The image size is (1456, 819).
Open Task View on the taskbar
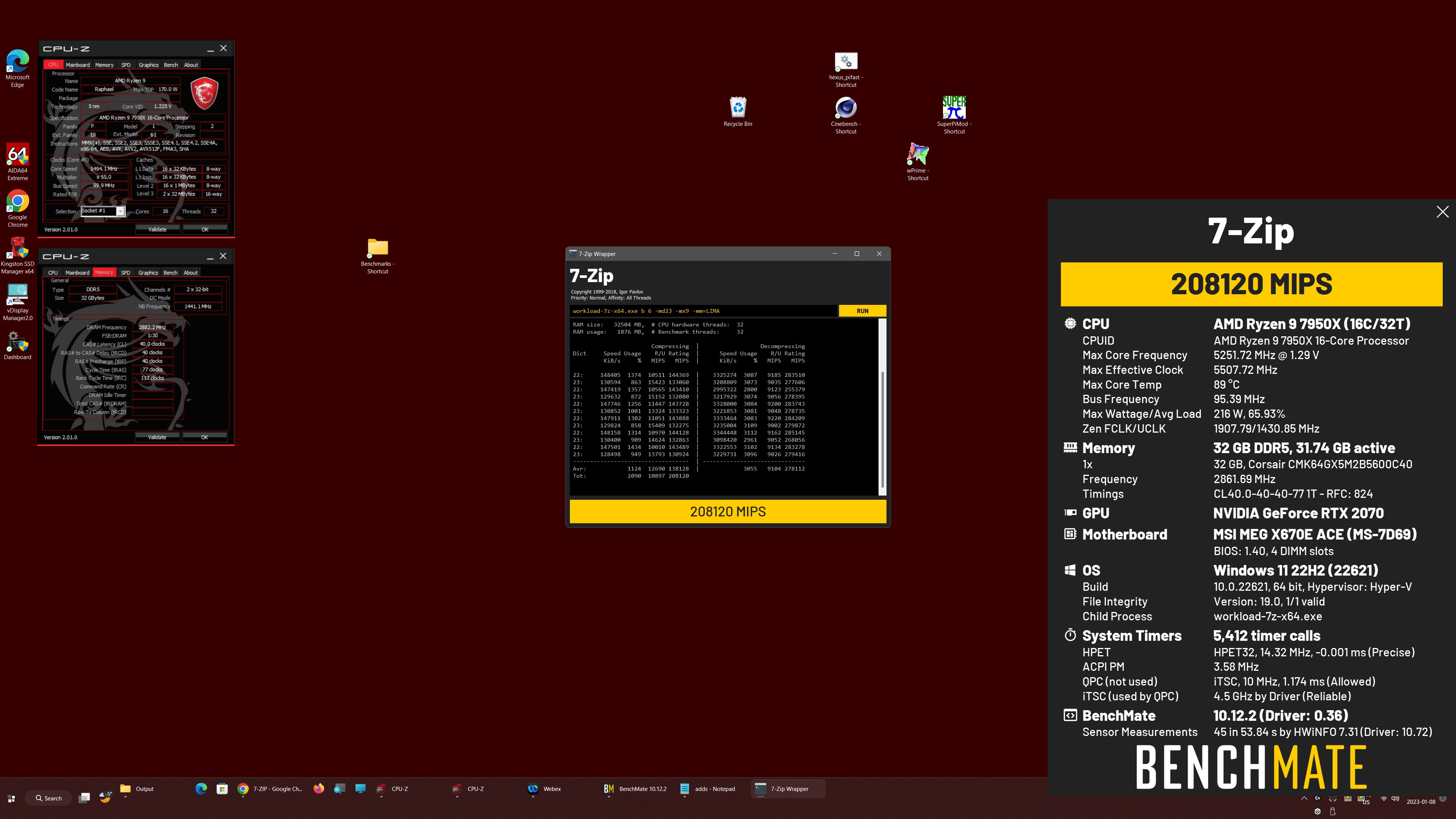[x=84, y=797]
